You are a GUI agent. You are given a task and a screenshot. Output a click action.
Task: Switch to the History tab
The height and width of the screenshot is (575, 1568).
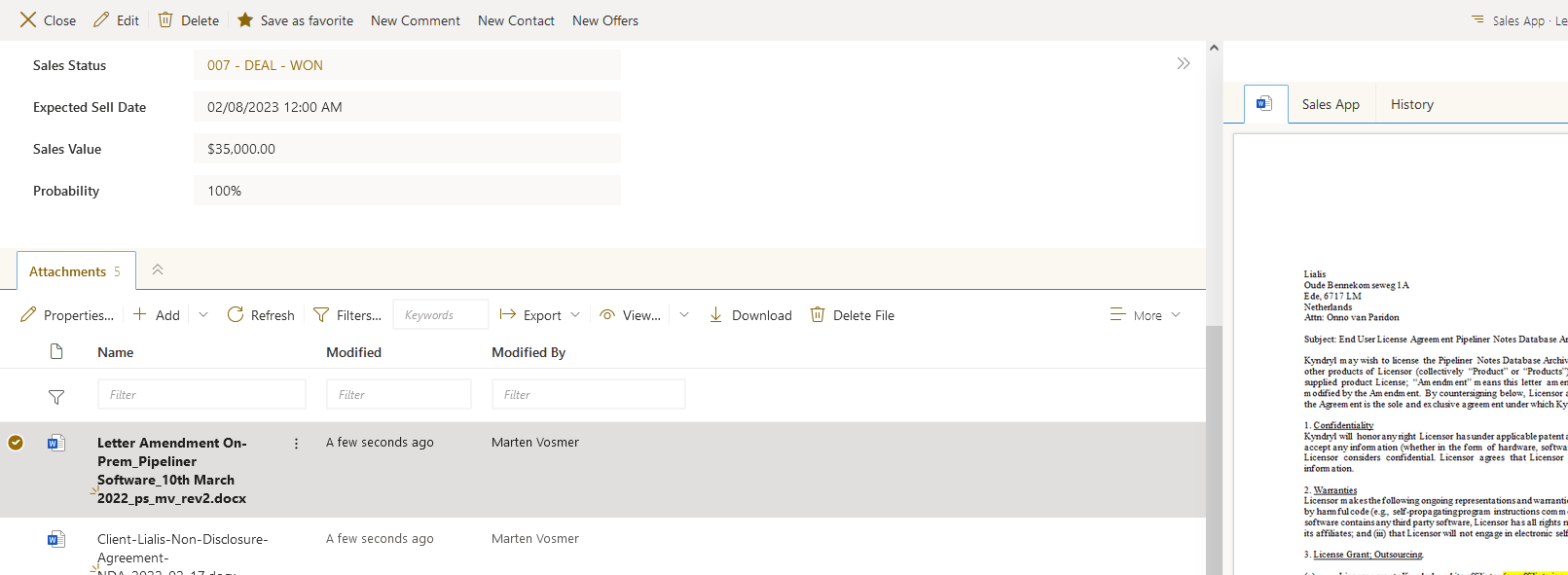[1411, 104]
